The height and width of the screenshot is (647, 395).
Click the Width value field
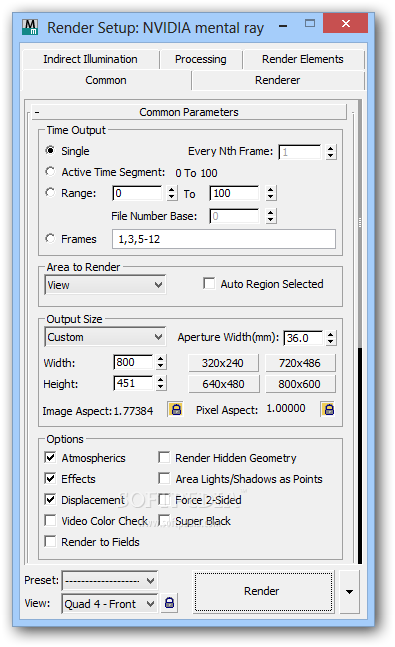click(x=134, y=362)
